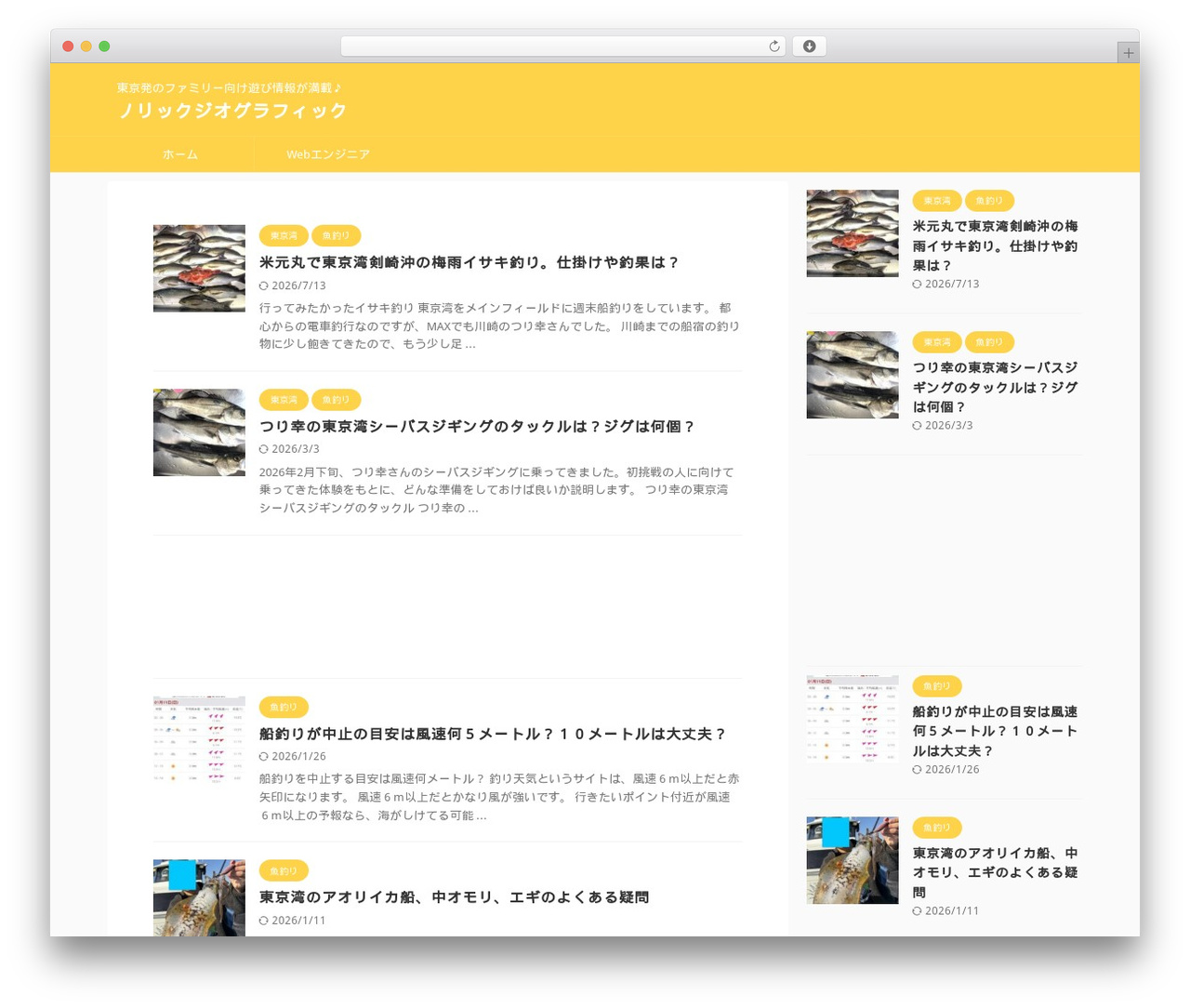Viewport: 1190px width, 1008px height.
Task: Select 魚釣り tag on sidebar 船釣り中止 entry
Action: 937,686
